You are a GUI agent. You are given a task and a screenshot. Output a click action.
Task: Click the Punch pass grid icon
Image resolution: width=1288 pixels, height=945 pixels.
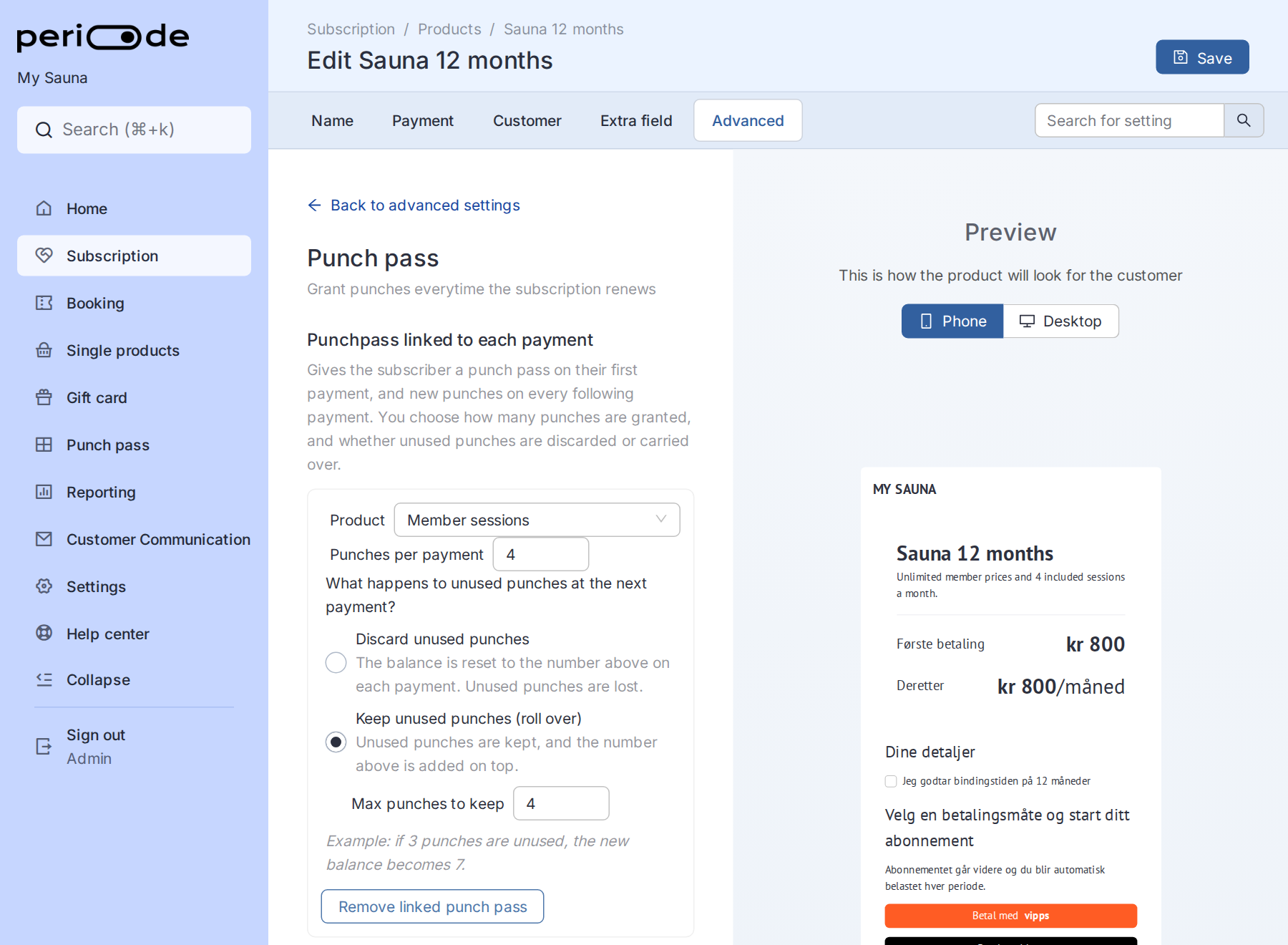[x=44, y=445]
